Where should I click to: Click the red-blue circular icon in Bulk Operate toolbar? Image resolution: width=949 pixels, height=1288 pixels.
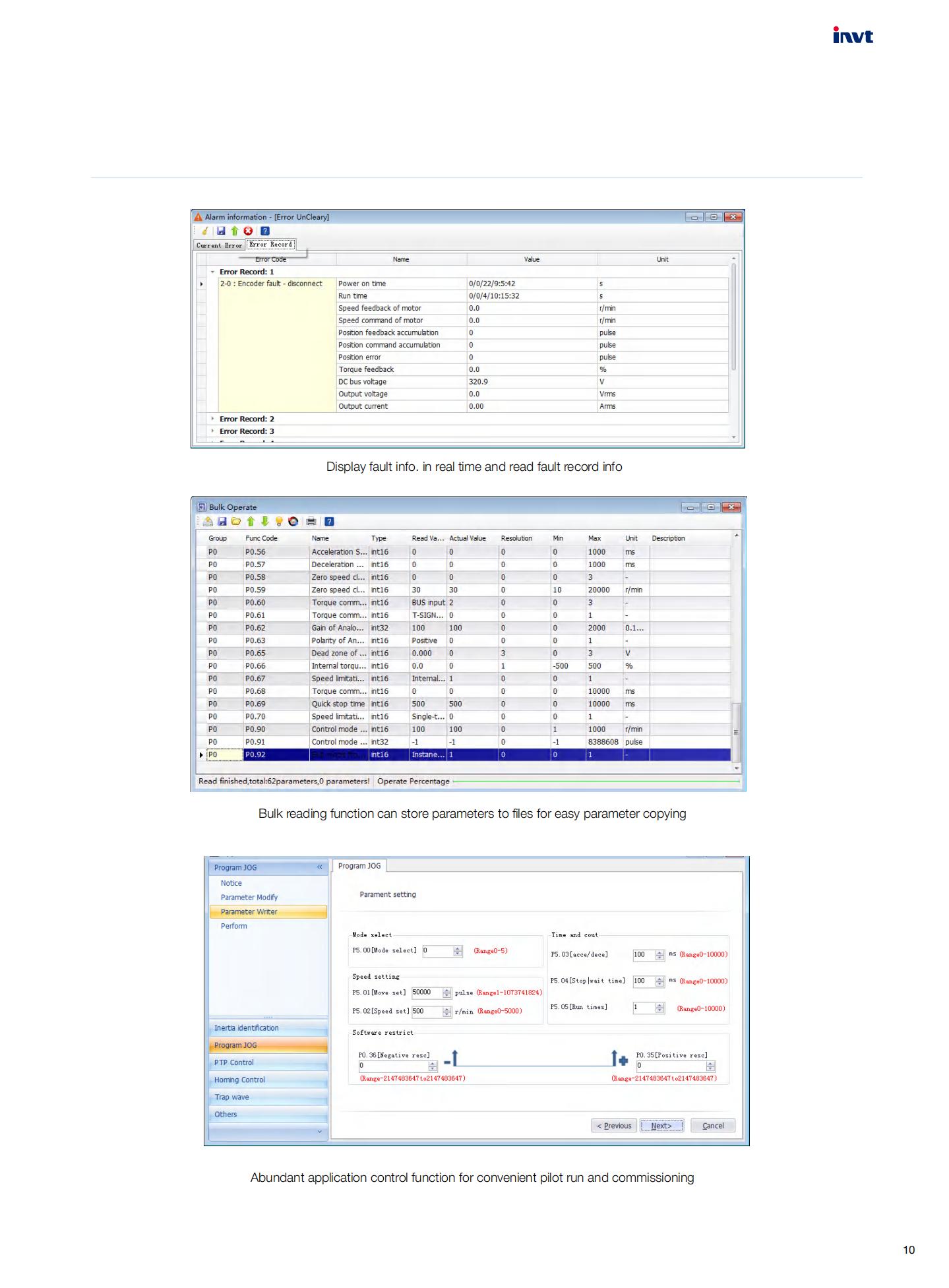(x=293, y=522)
